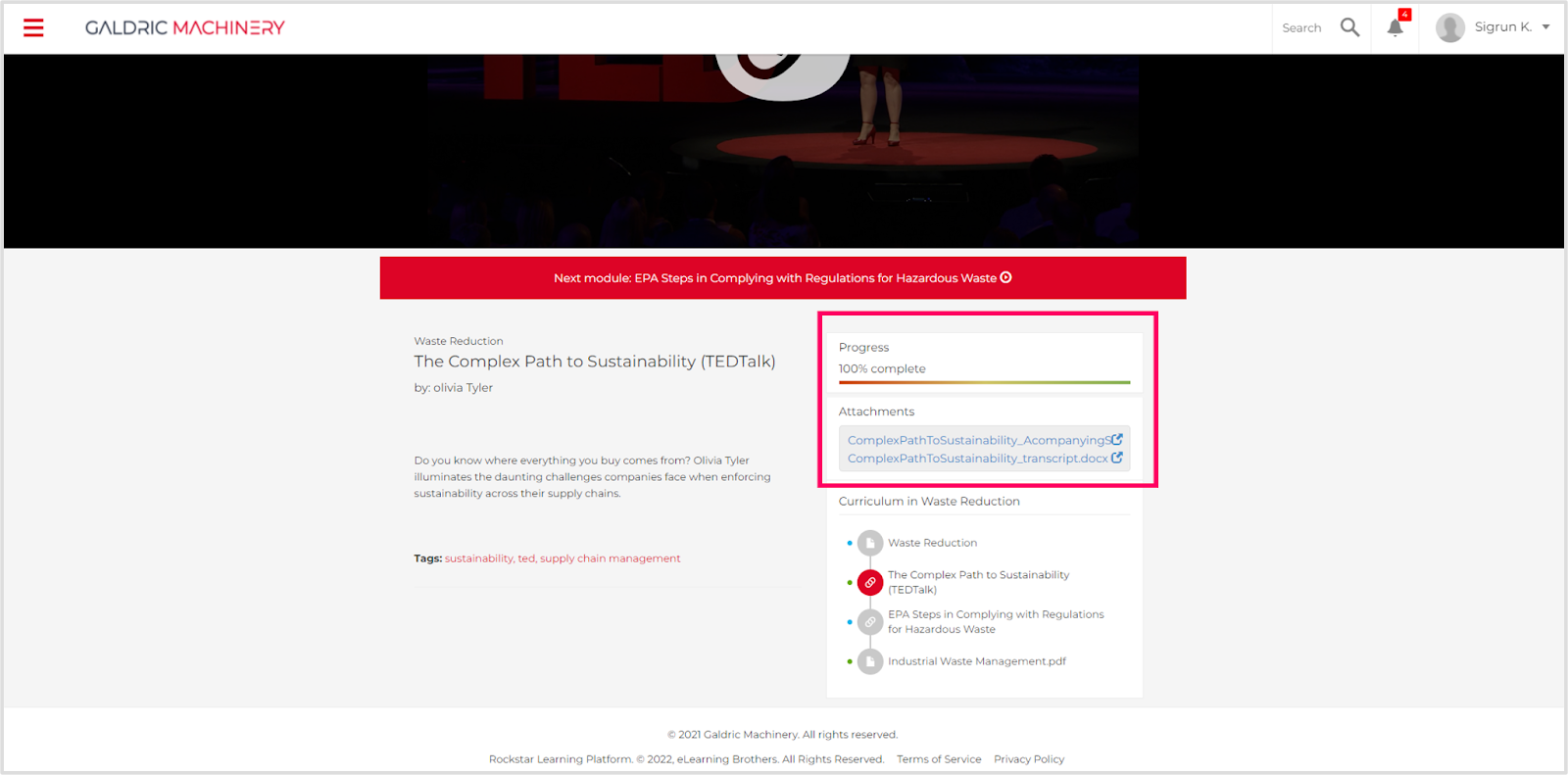Open the notifications bell

[x=1395, y=27]
